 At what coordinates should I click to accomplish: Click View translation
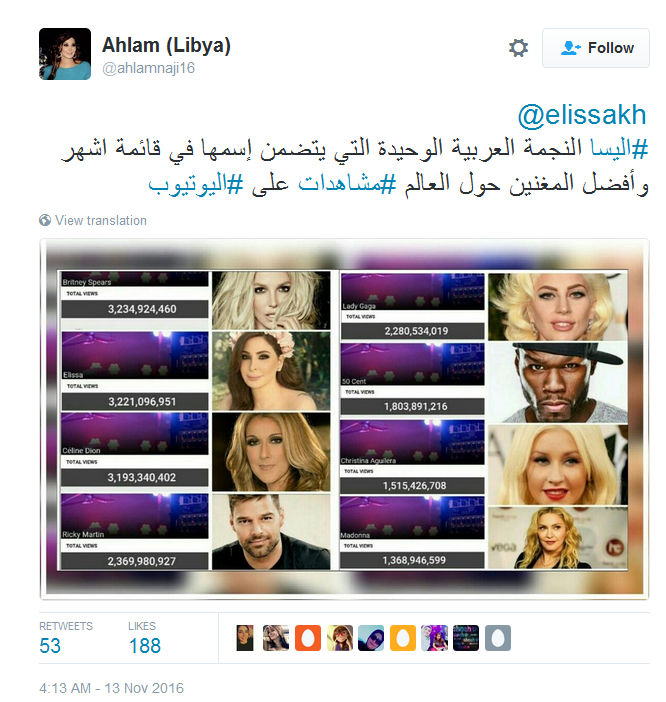(x=101, y=220)
